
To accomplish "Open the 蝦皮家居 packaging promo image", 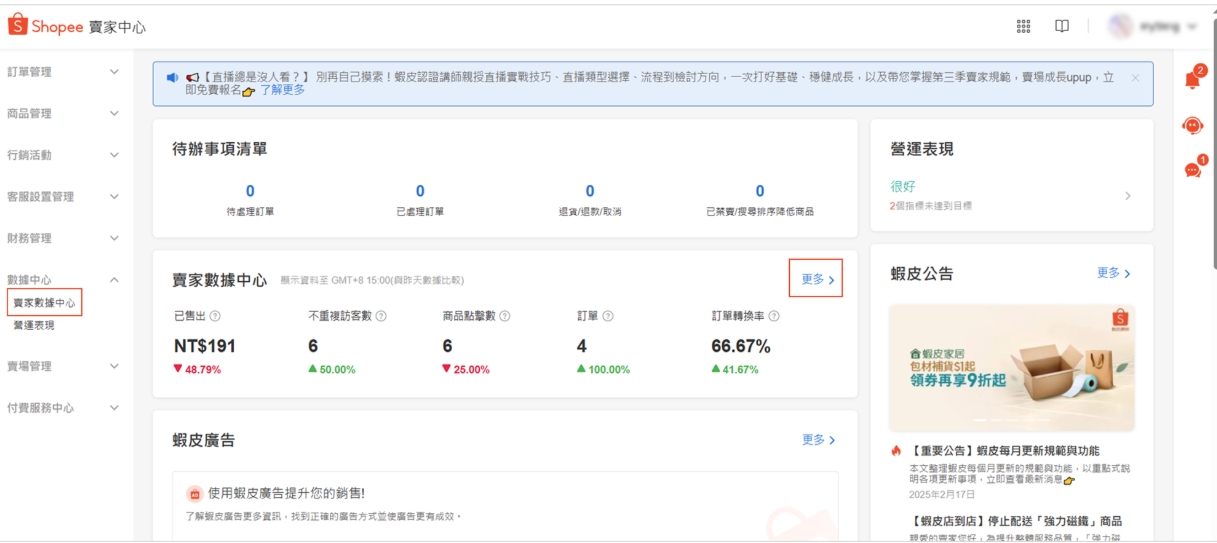I will pos(1011,369).
